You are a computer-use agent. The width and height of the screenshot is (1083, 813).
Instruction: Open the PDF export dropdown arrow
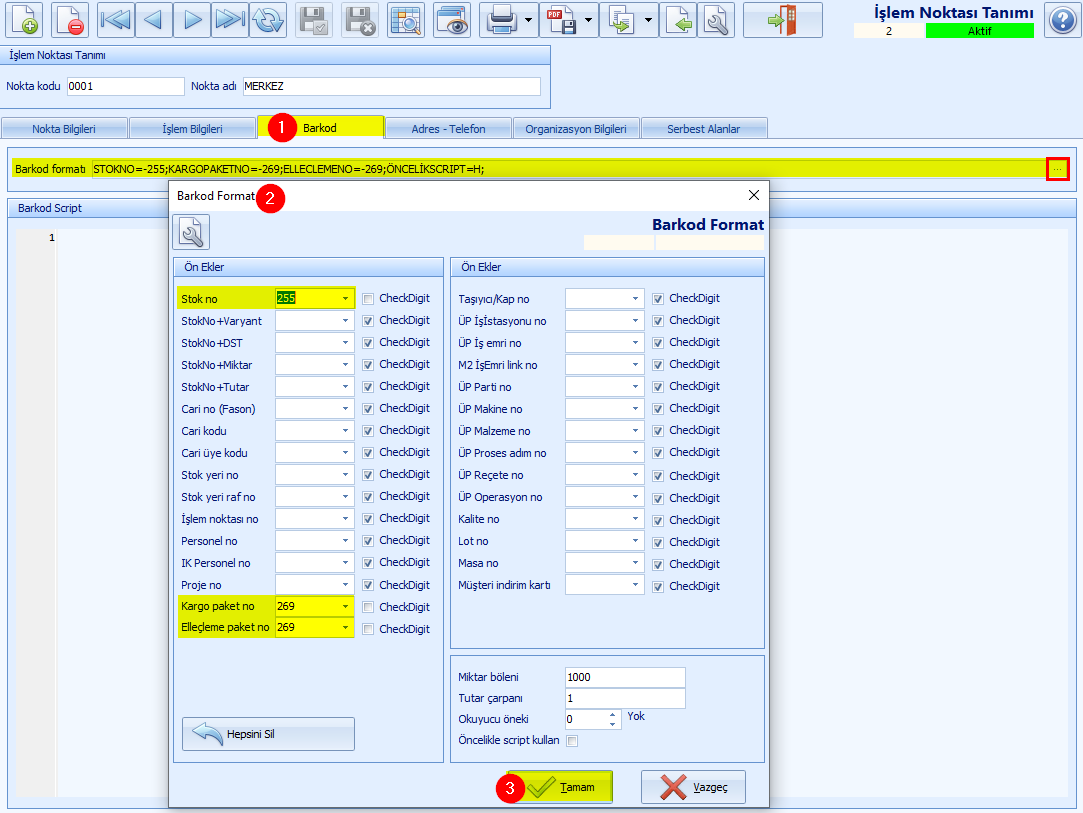click(588, 20)
